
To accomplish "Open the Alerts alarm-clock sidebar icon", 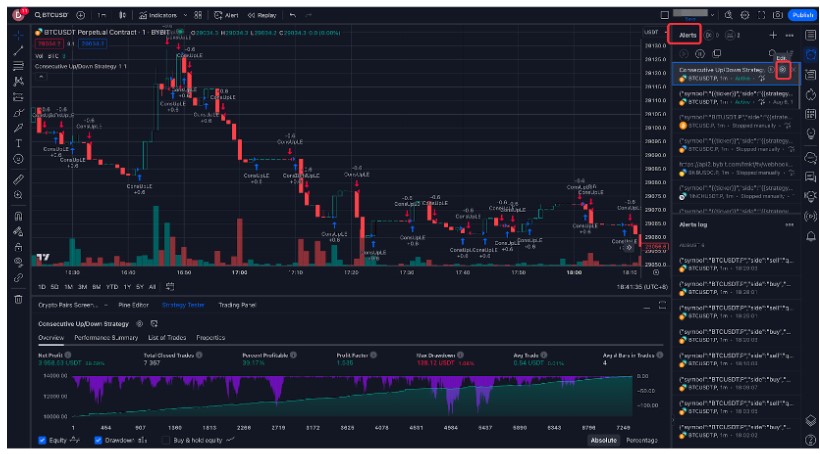I will [x=810, y=55].
